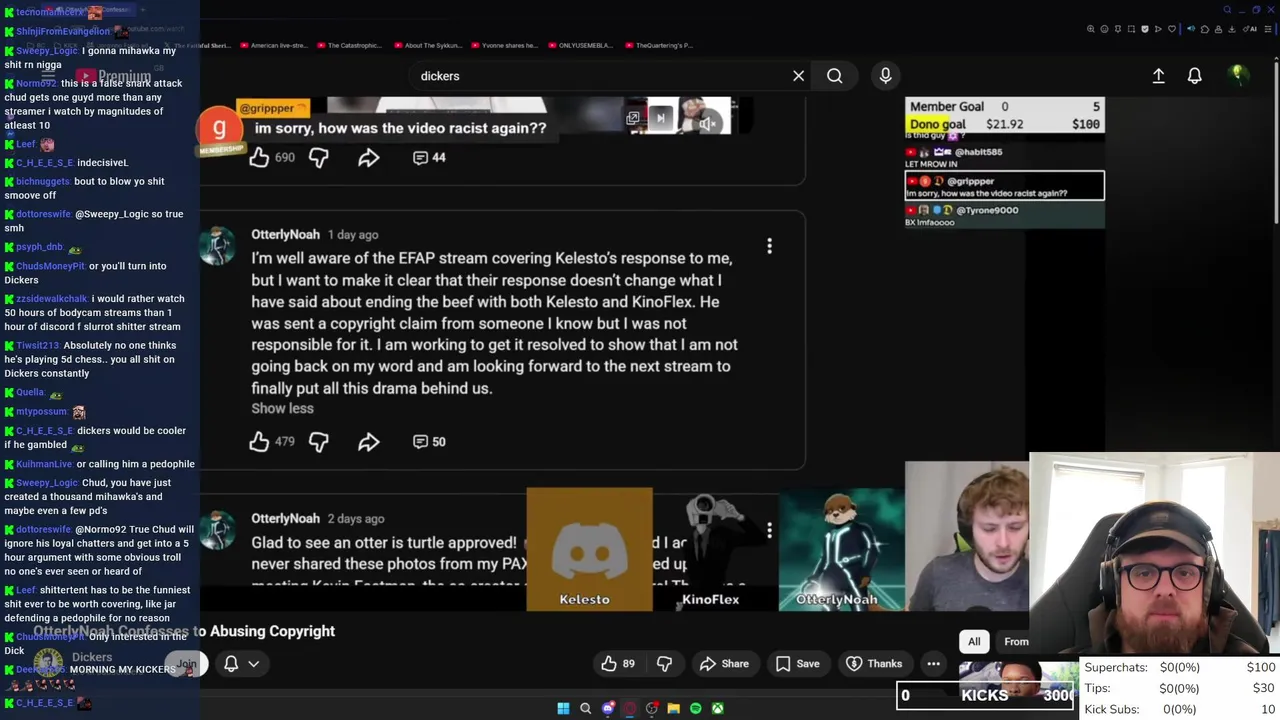This screenshot has width=1280, height=720.
Task: Open OtterlyNoah's name on the 1 day ago post
Action: click(x=285, y=234)
